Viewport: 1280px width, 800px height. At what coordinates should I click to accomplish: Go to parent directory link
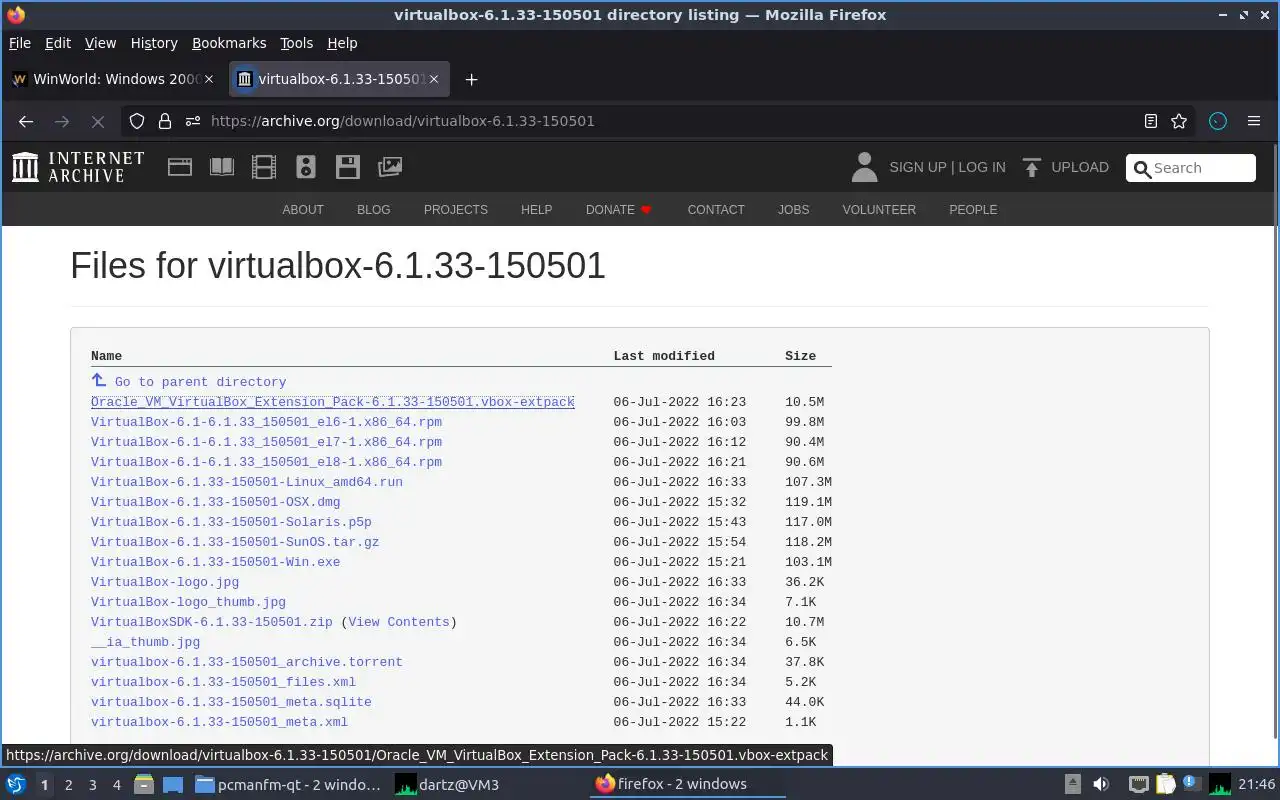(200, 382)
